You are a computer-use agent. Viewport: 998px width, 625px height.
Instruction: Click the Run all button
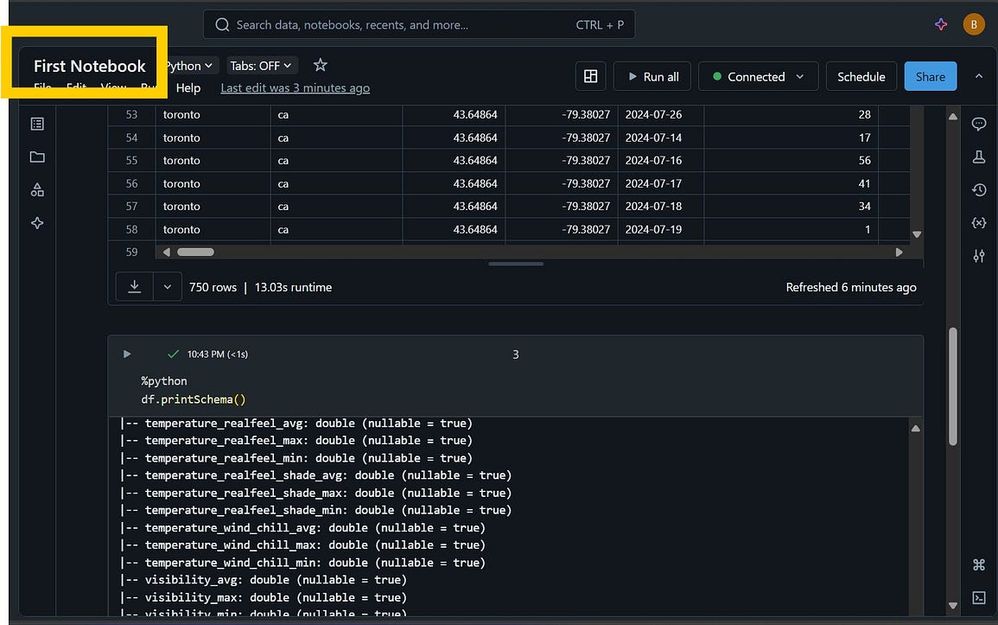coord(651,77)
